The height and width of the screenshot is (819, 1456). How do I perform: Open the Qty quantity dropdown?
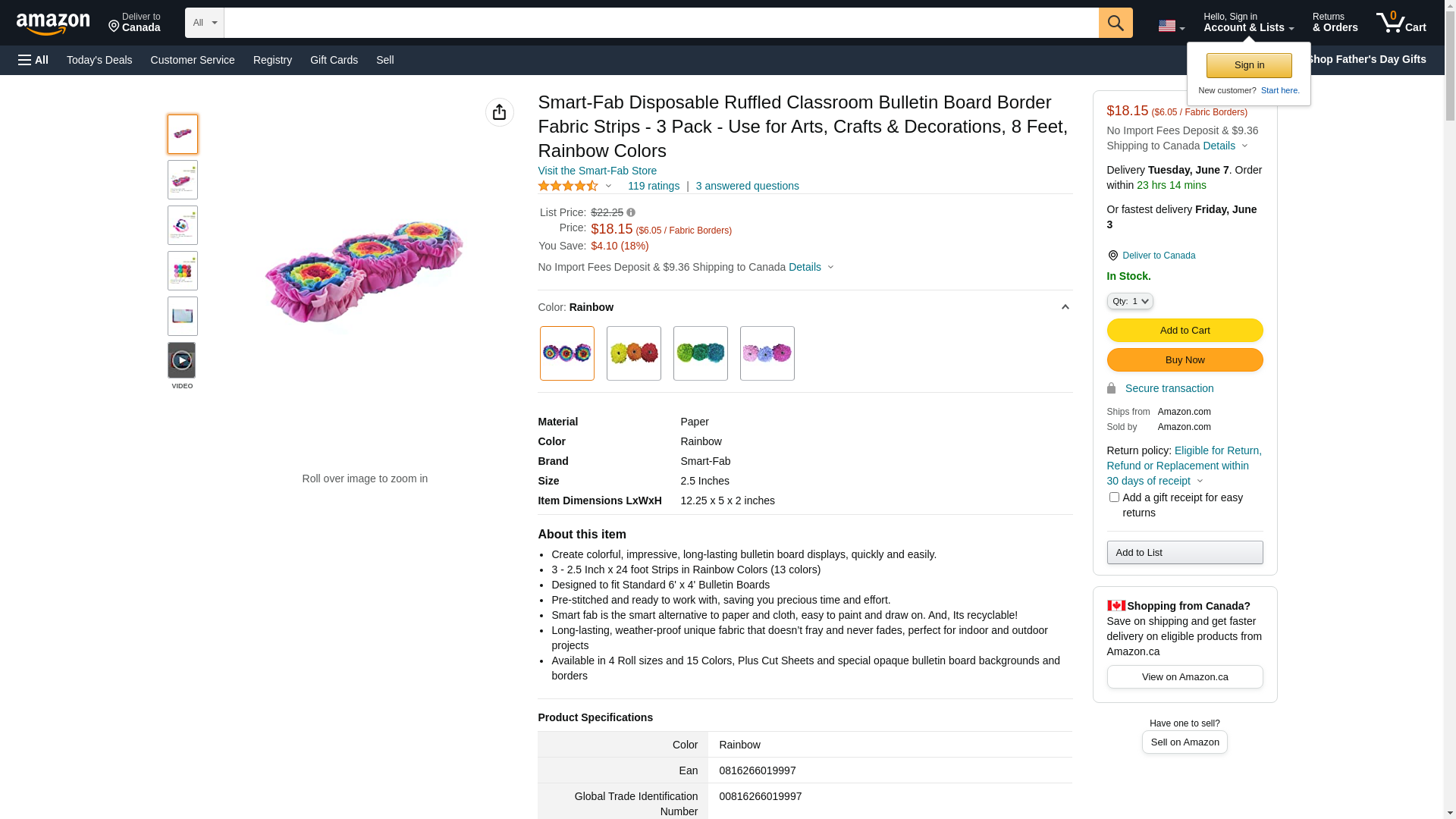click(x=1129, y=301)
